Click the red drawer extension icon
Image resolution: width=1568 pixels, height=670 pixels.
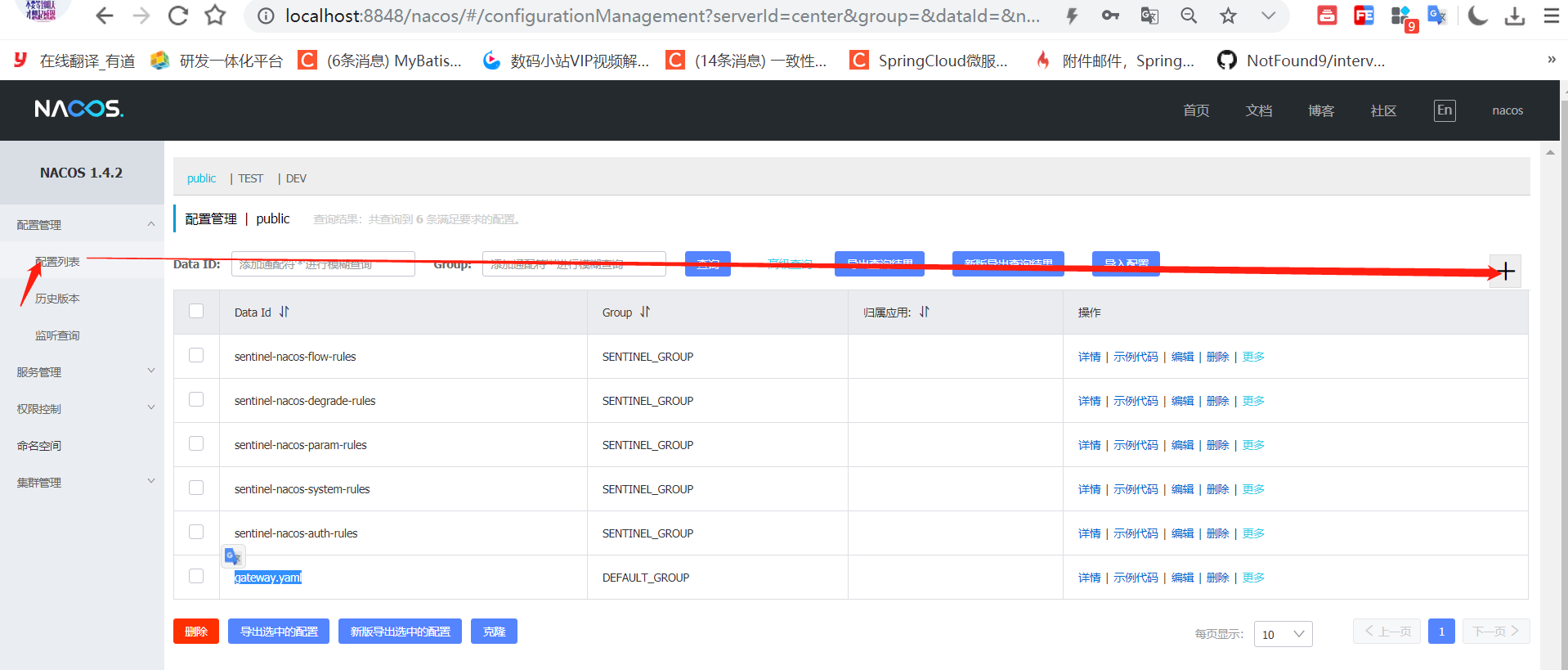coord(1327,16)
